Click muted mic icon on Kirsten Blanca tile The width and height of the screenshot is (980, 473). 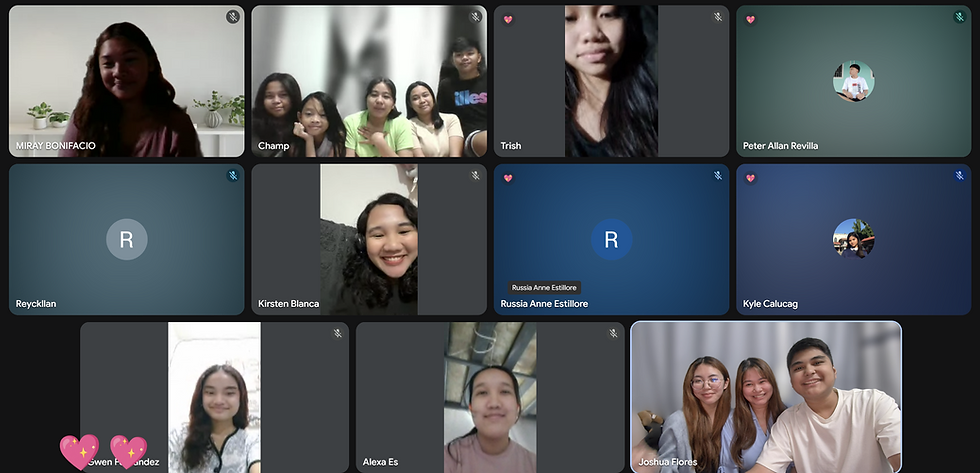476,176
